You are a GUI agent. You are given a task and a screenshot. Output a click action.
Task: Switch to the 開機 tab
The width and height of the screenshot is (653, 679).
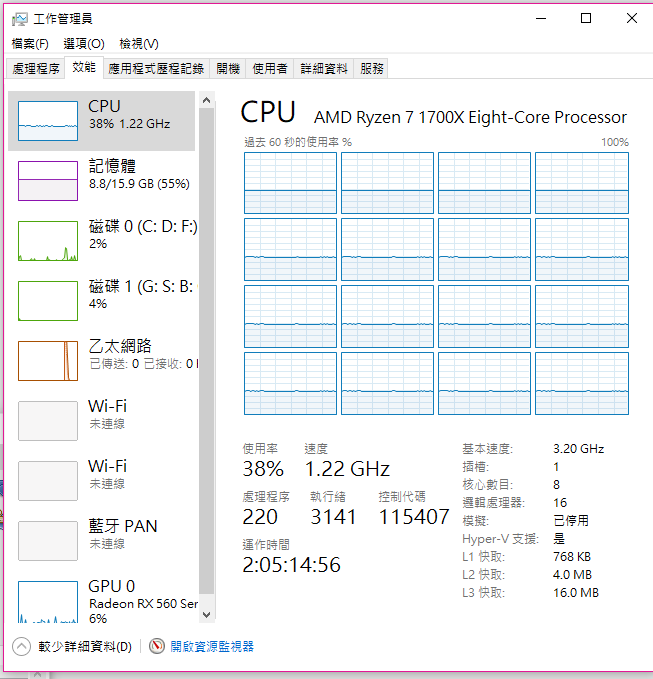tap(228, 69)
